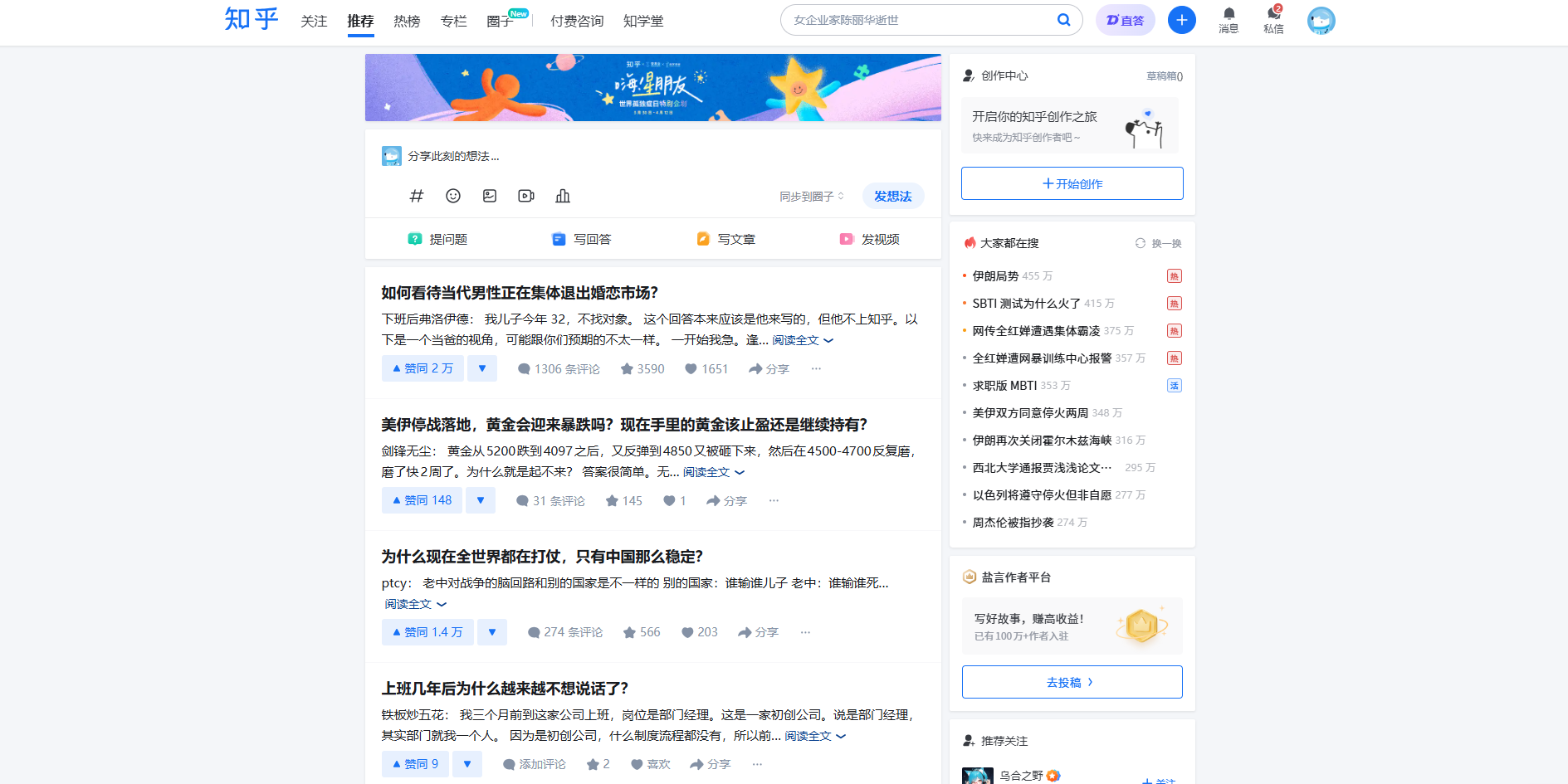Switch to the 热榜 tab
Screen dimensions: 1568x784
406,21
